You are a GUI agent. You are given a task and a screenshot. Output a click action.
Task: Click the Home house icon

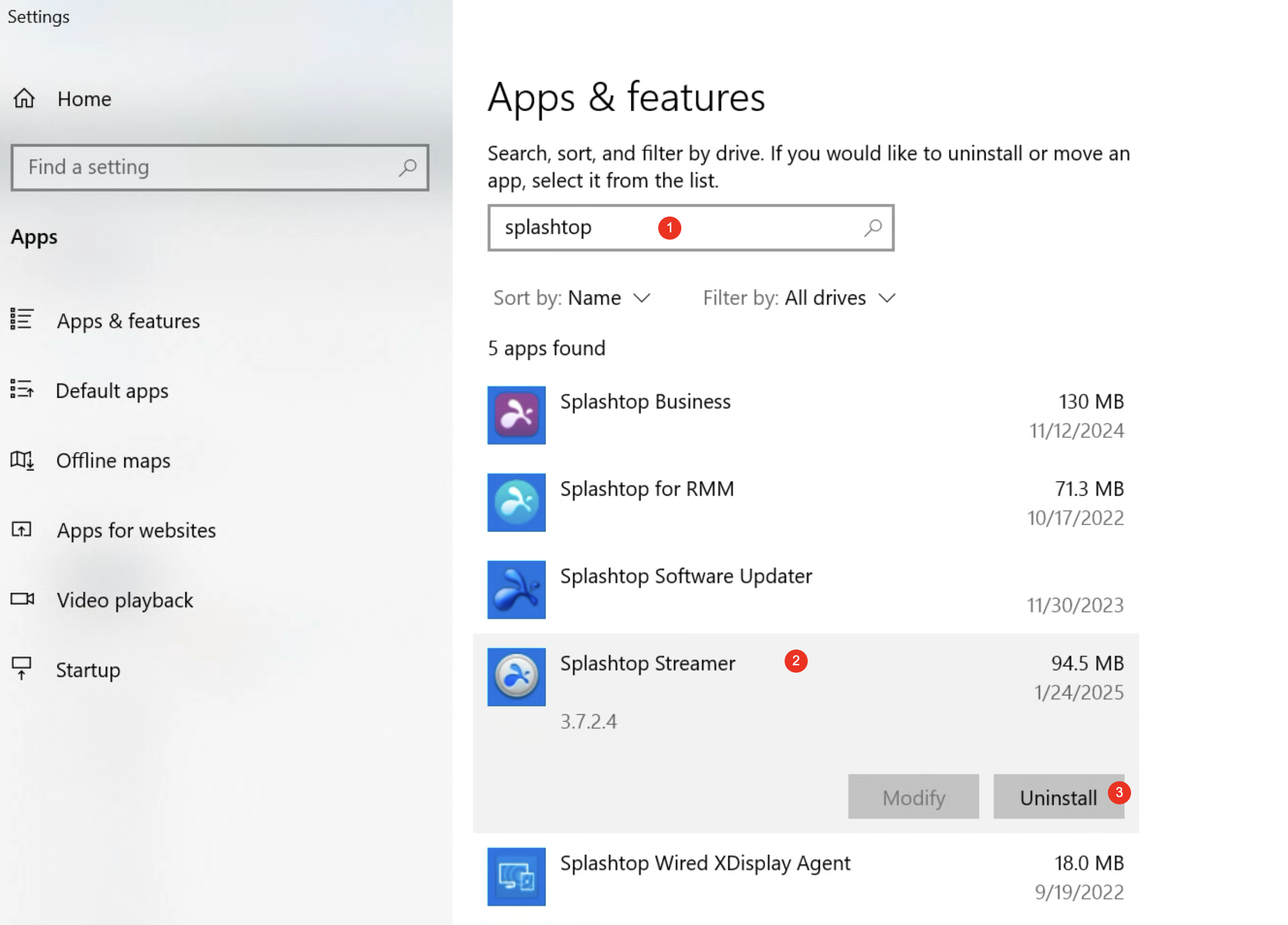[24, 99]
